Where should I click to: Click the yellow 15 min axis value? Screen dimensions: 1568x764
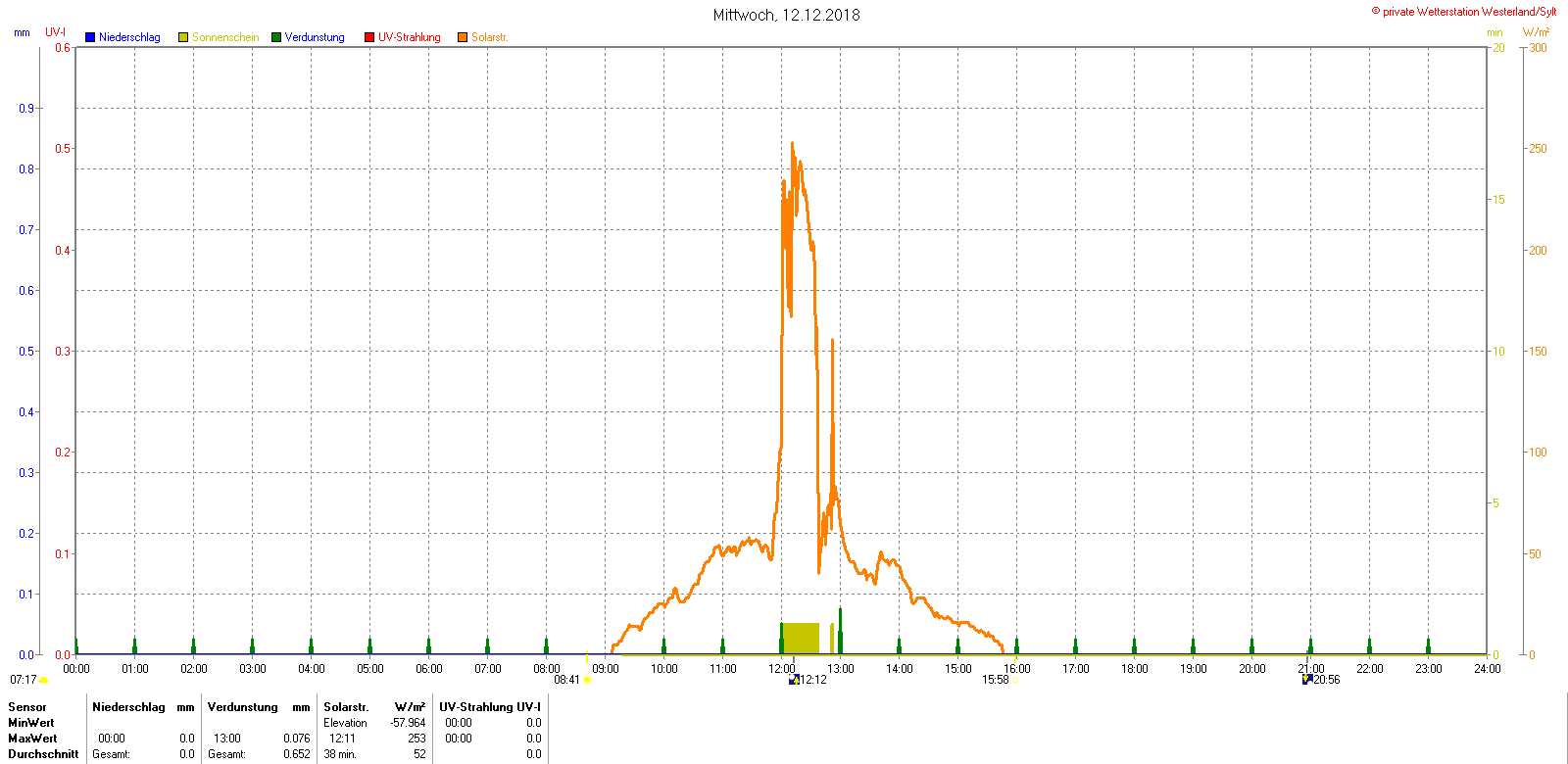(1498, 200)
